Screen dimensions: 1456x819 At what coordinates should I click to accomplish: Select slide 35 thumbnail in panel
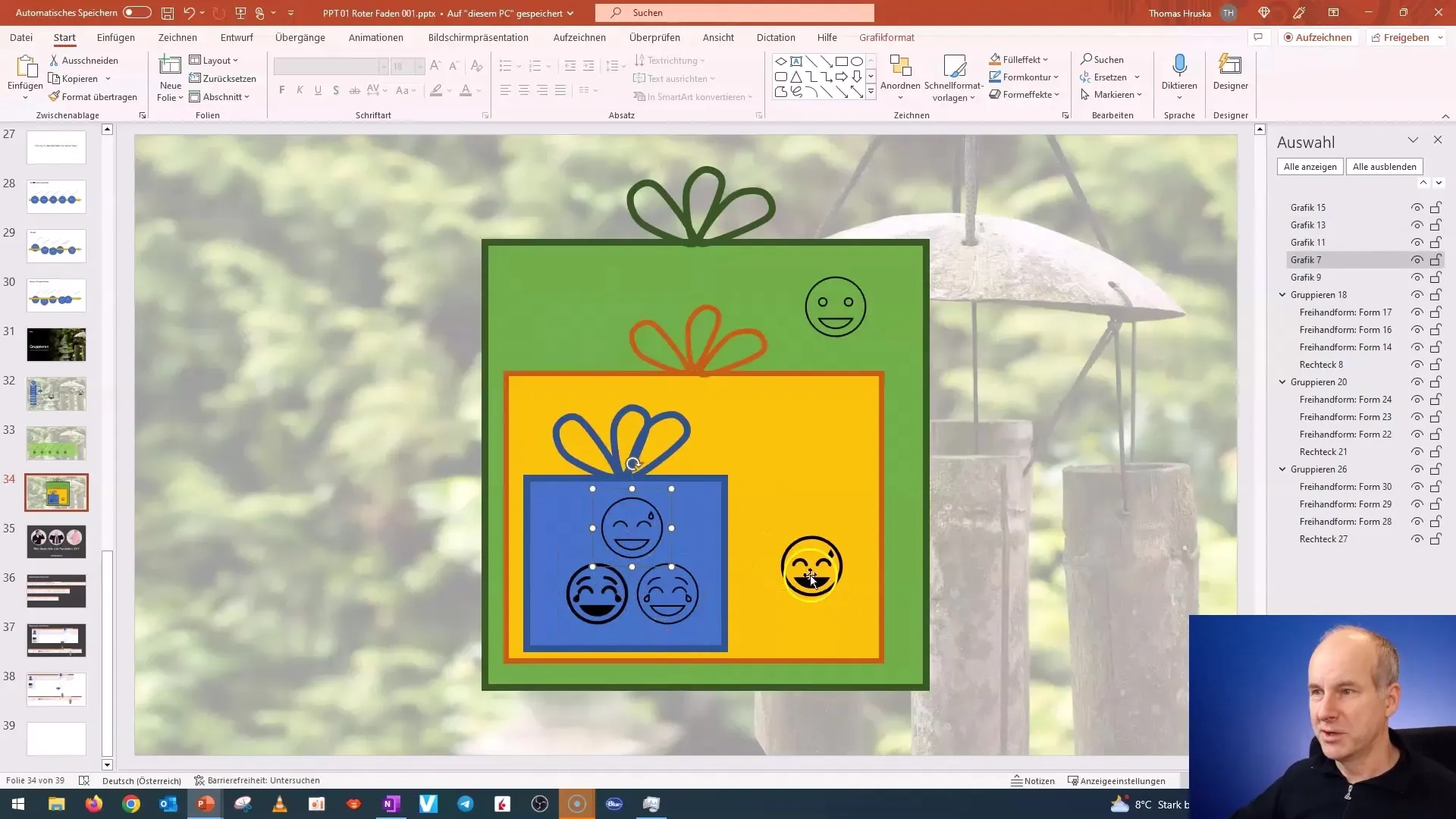56,540
